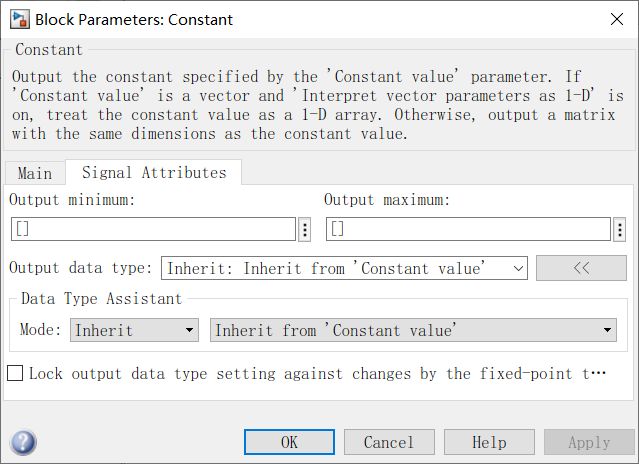The image size is (639, 464).
Task: Enable Lock output data type setting checkbox
Action: (15, 374)
